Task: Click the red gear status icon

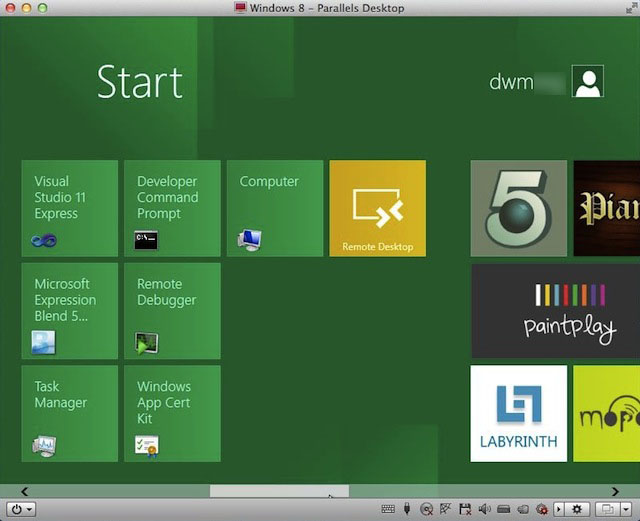Action: [x=542, y=509]
